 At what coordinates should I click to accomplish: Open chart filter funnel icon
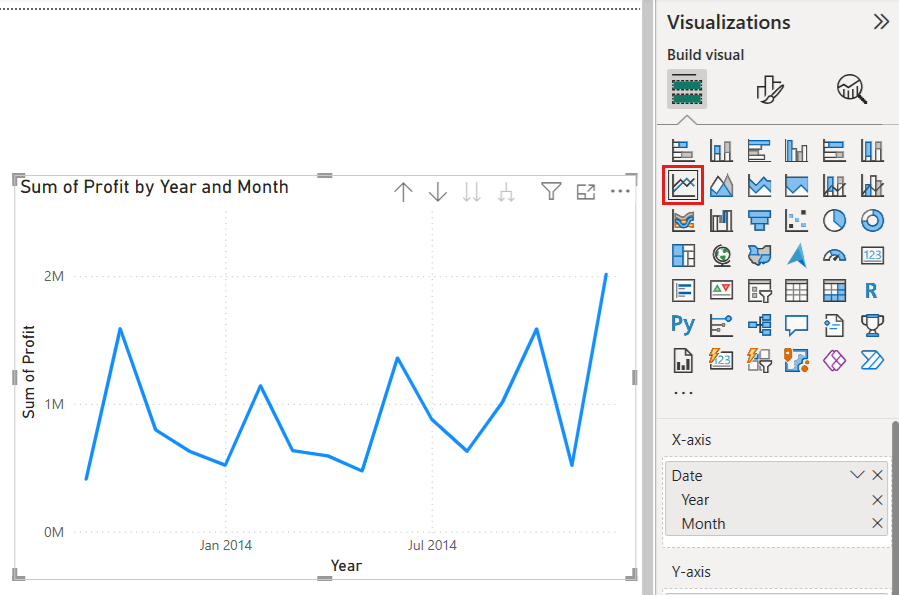coord(551,191)
